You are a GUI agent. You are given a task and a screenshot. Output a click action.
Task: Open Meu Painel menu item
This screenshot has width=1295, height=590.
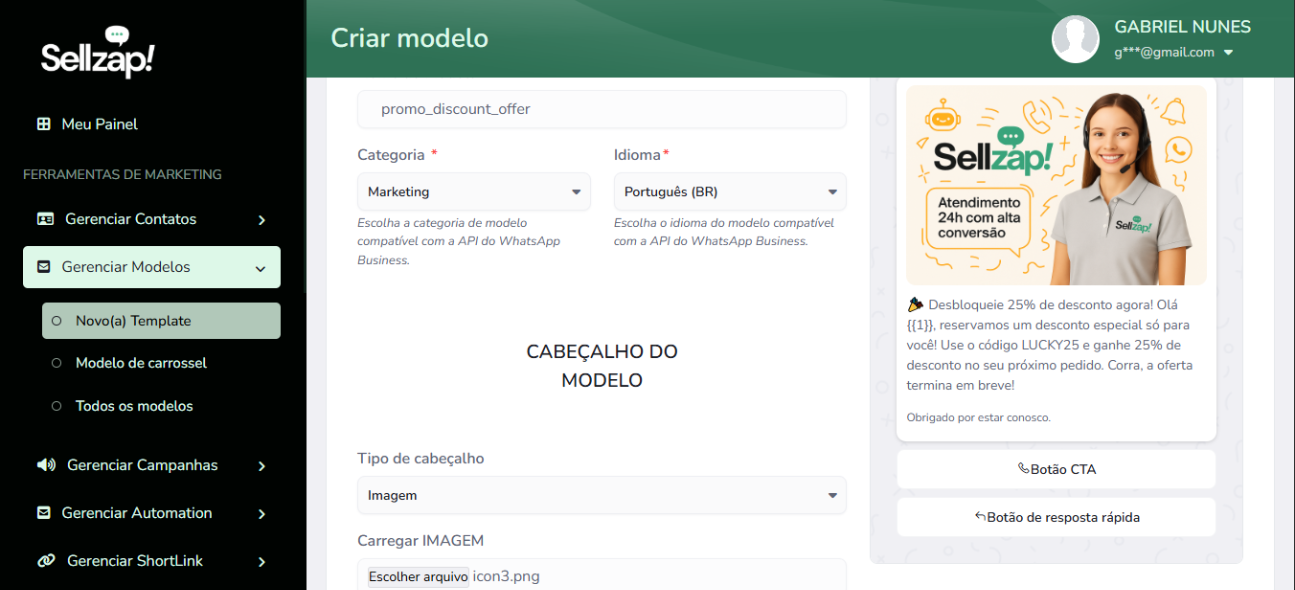click(99, 124)
